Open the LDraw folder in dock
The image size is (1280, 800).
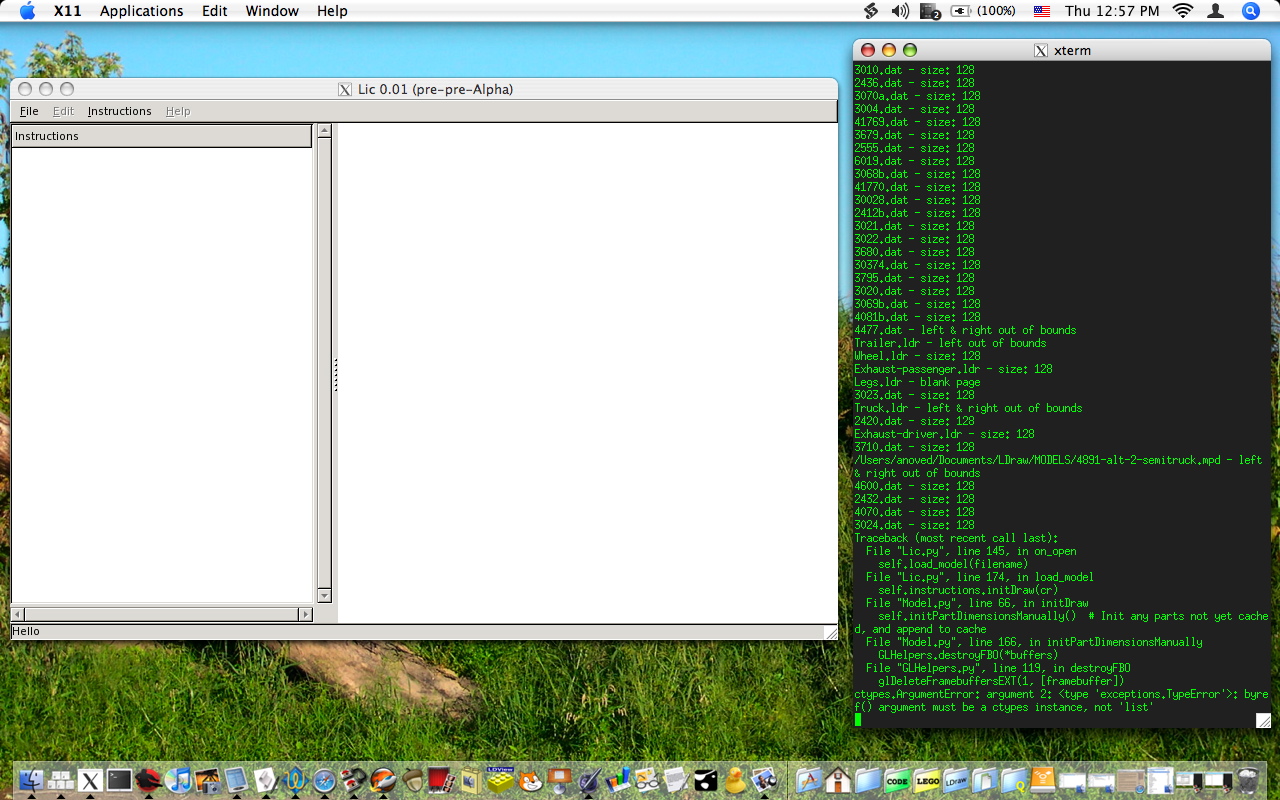(956, 781)
